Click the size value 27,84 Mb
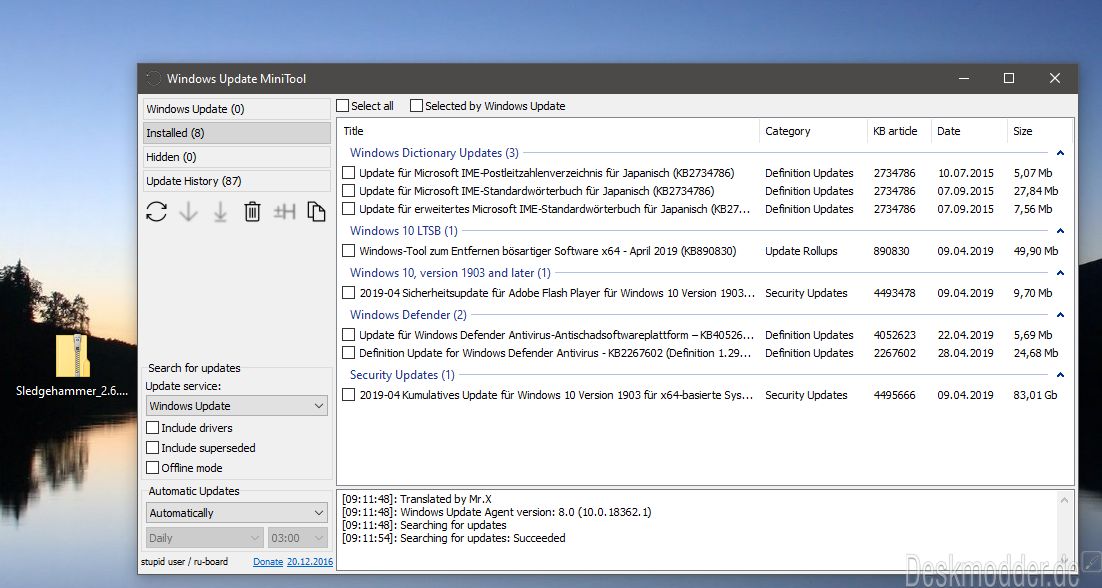Image resolution: width=1102 pixels, height=588 pixels. click(1036, 190)
